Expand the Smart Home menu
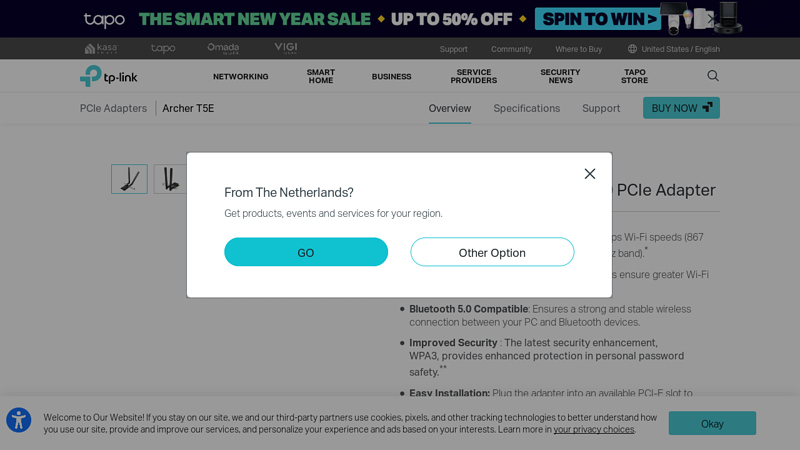 (321, 77)
